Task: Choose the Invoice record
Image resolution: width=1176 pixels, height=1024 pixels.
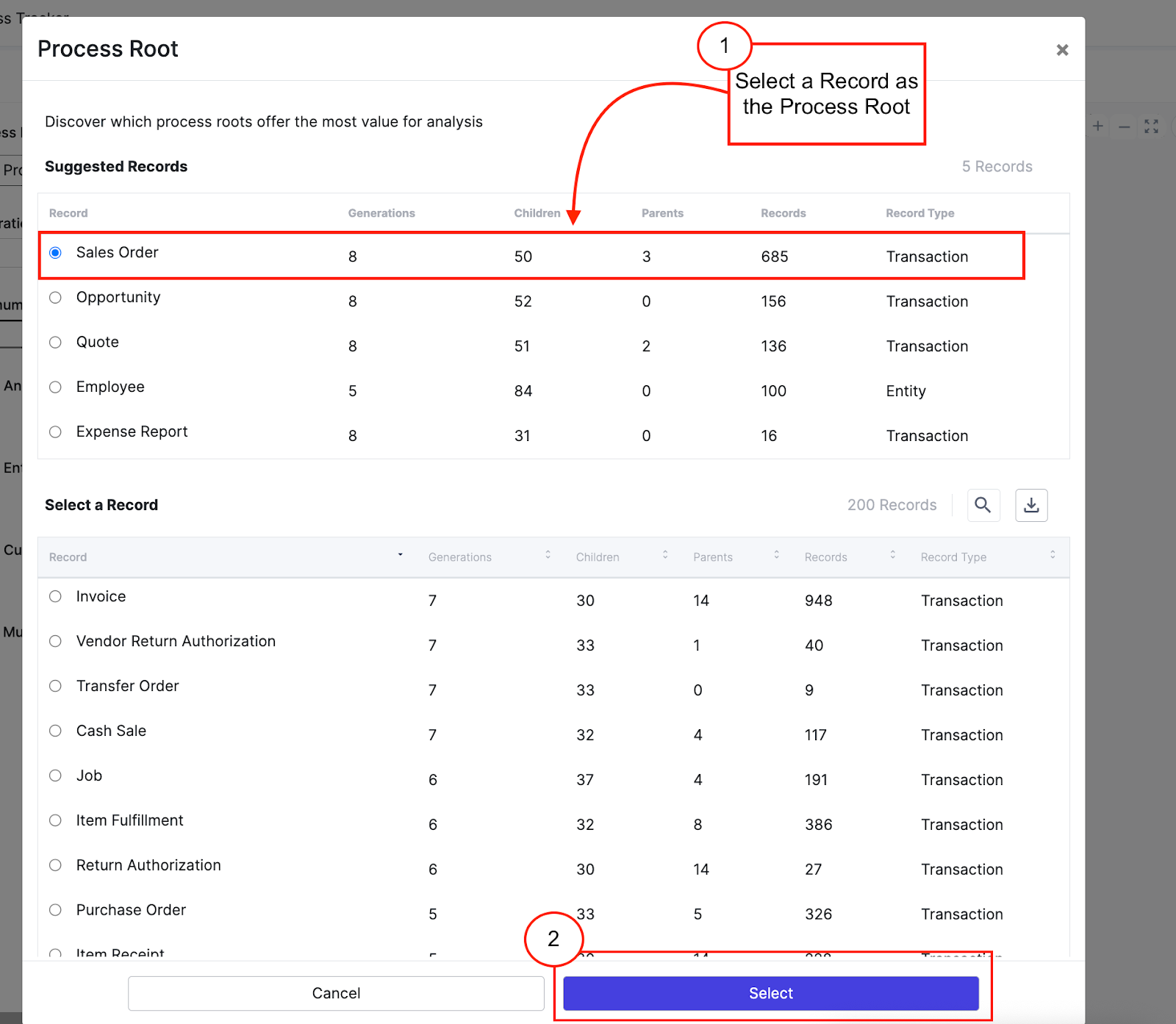Action: tap(55, 597)
